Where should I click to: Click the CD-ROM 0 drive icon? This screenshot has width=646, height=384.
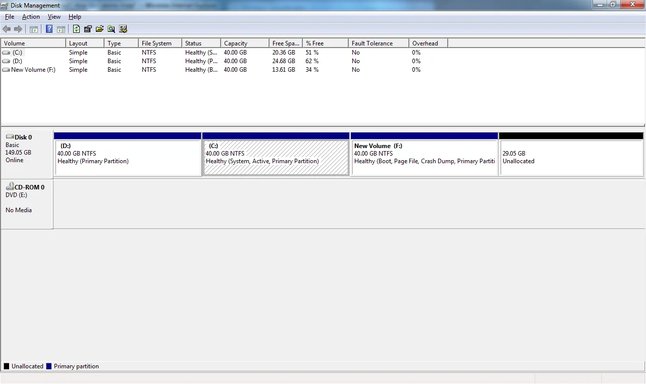(x=9, y=186)
